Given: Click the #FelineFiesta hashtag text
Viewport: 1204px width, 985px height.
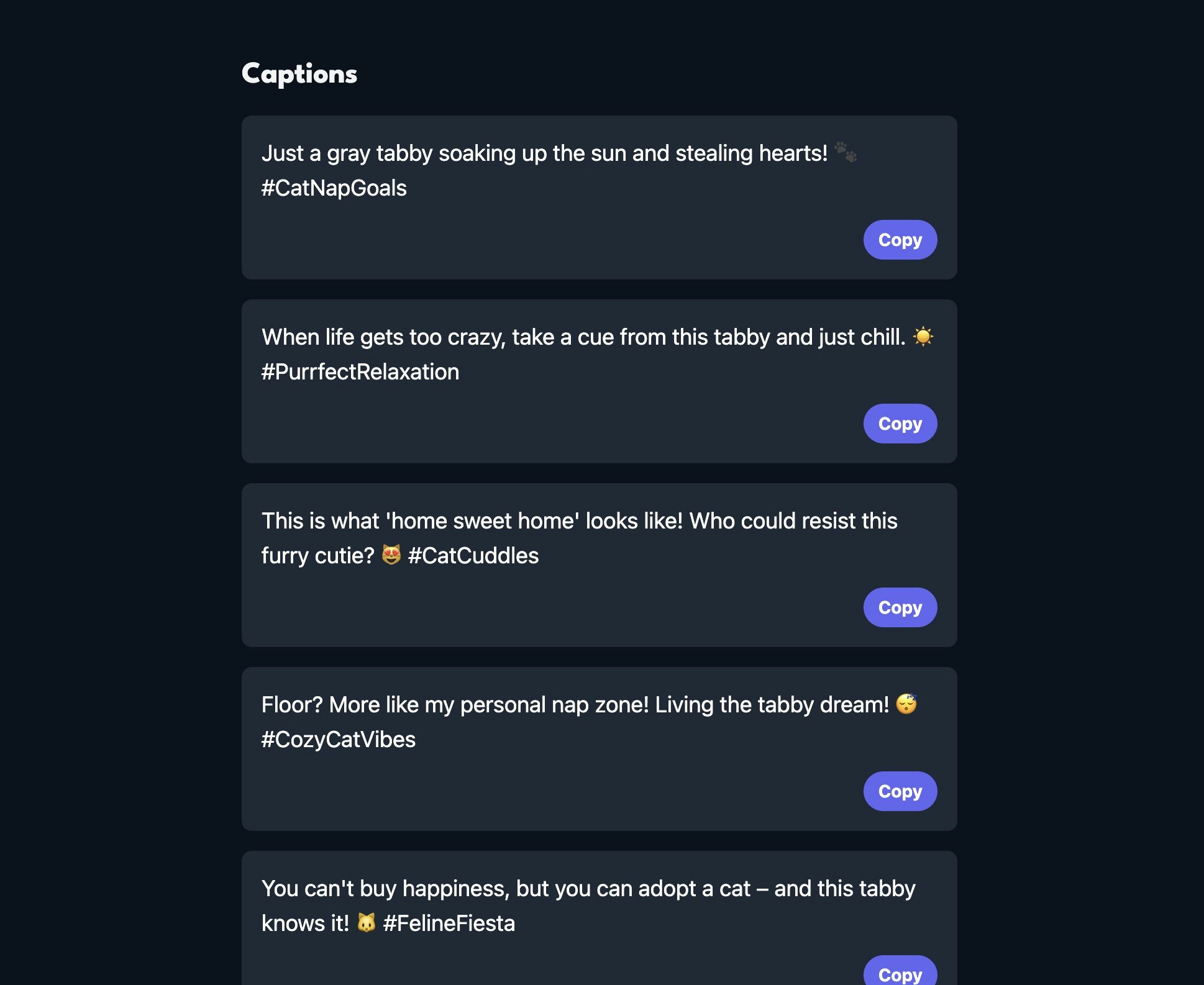Looking at the screenshot, I should click(x=449, y=924).
